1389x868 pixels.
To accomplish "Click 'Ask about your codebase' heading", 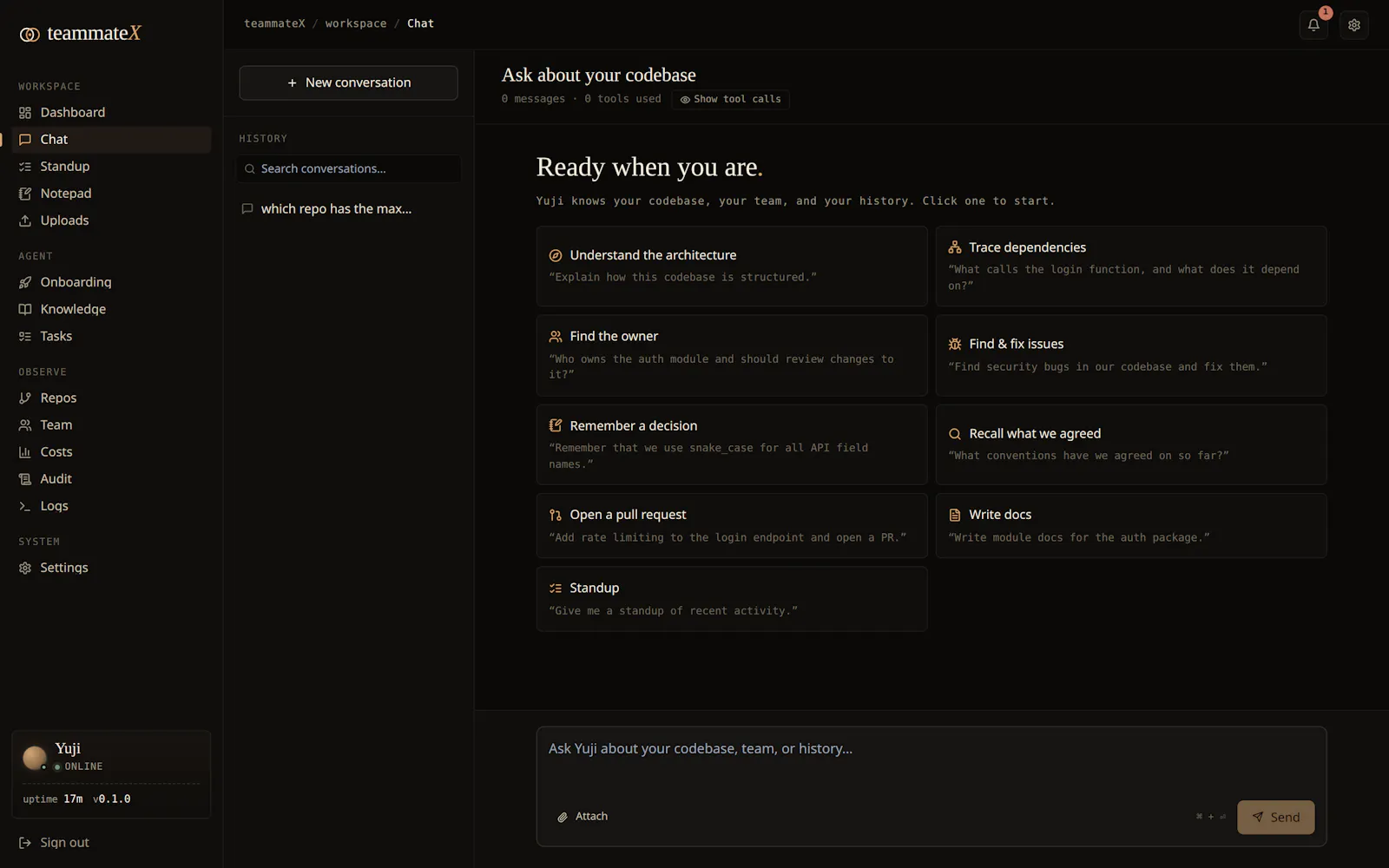I will (599, 76).
